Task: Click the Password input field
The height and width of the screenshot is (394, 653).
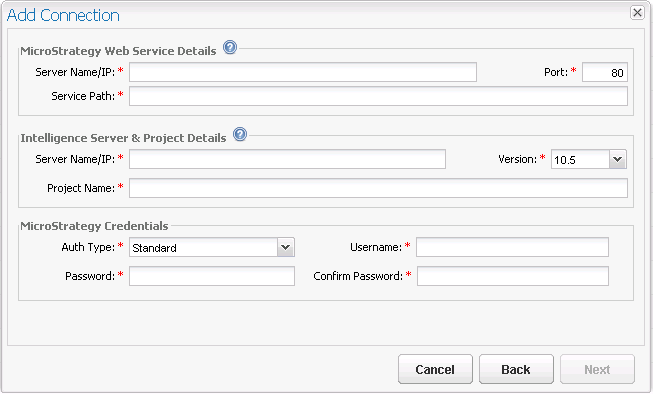Action: 212,276
